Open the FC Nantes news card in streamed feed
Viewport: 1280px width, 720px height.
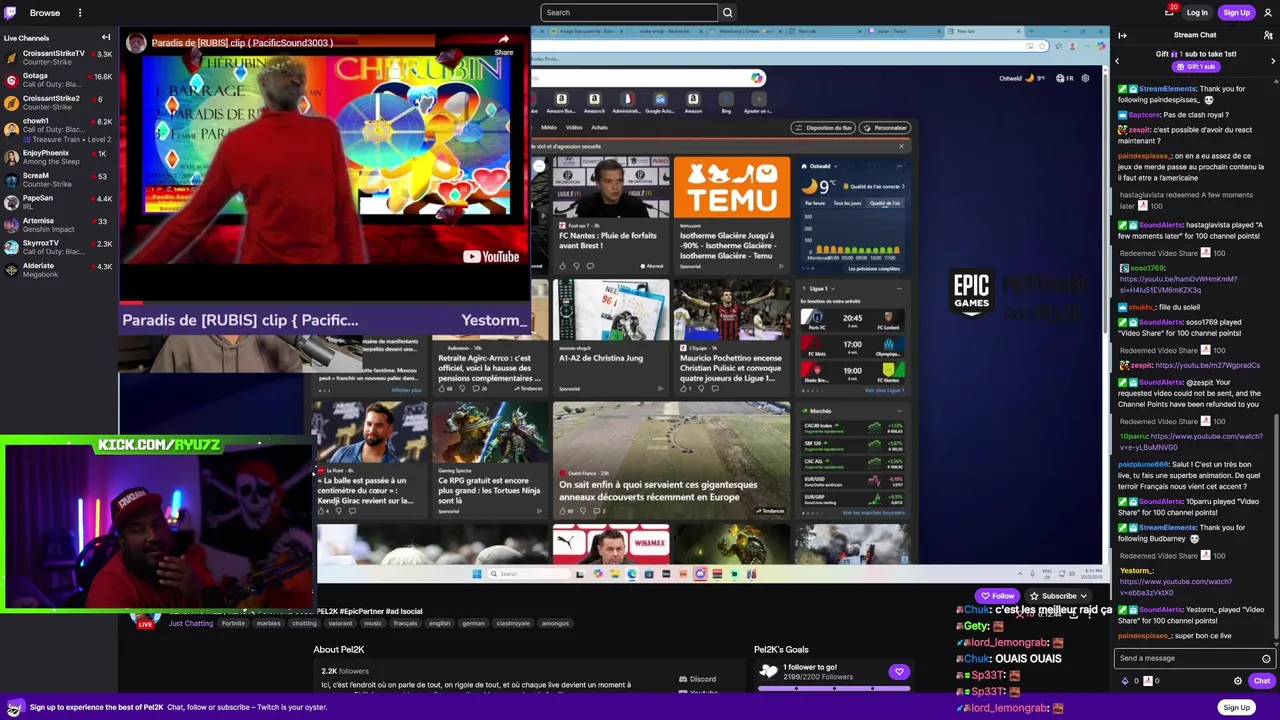click(x=610, y=214)
